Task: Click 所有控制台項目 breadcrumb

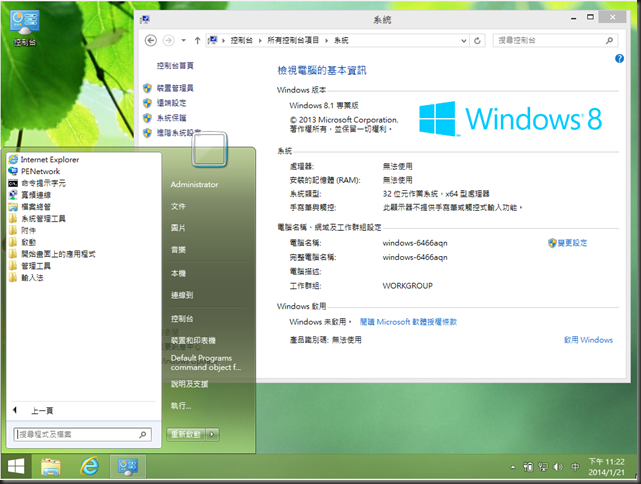Action: point(293,40)
